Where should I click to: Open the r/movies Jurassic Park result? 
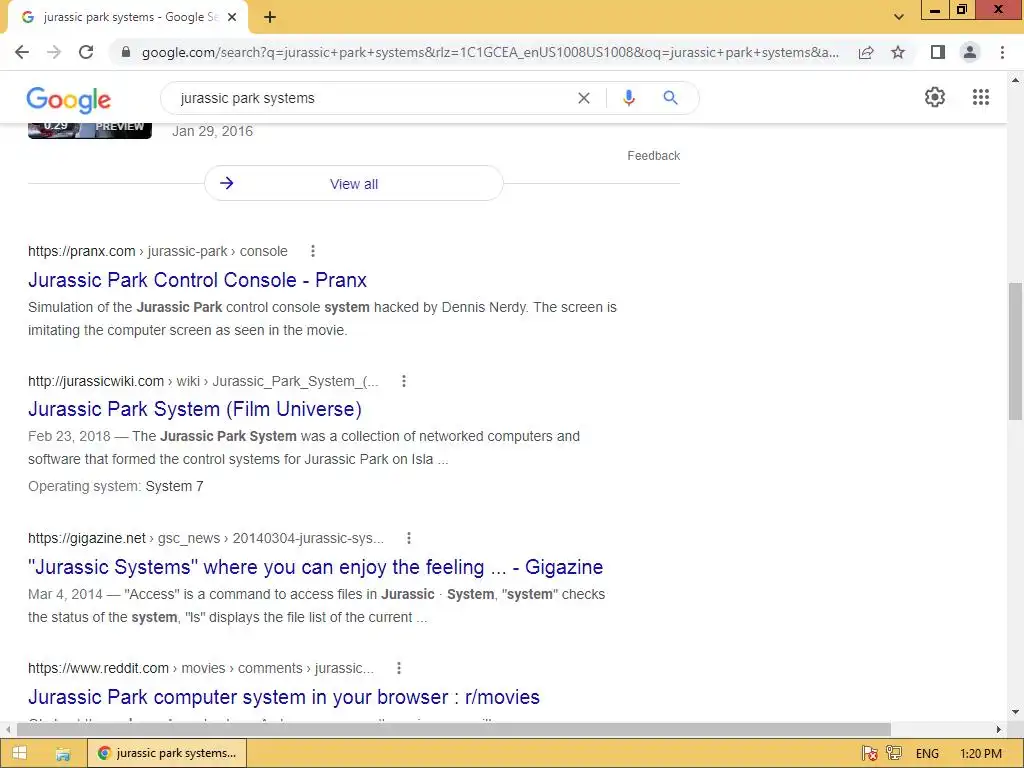[x=284, y=697]
